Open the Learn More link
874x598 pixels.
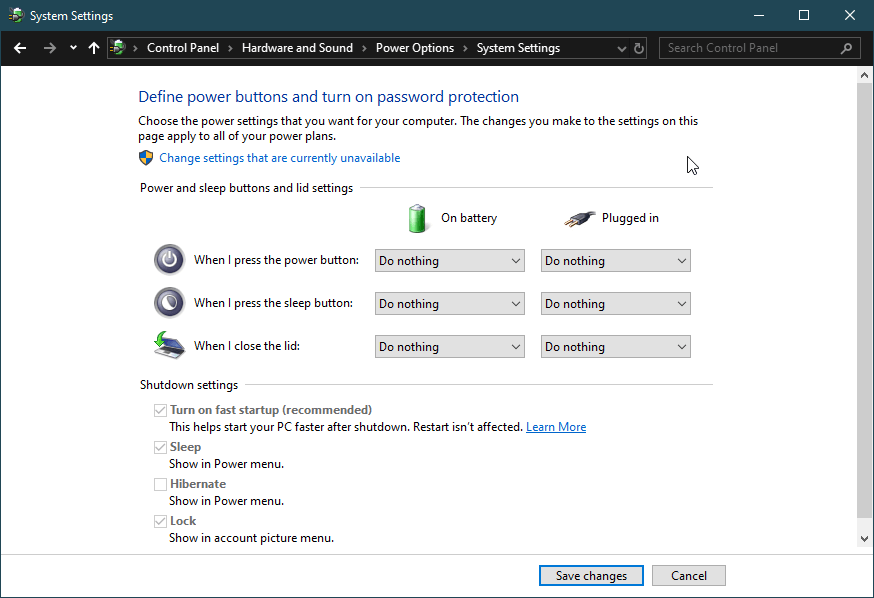click(x=556, y=427)
